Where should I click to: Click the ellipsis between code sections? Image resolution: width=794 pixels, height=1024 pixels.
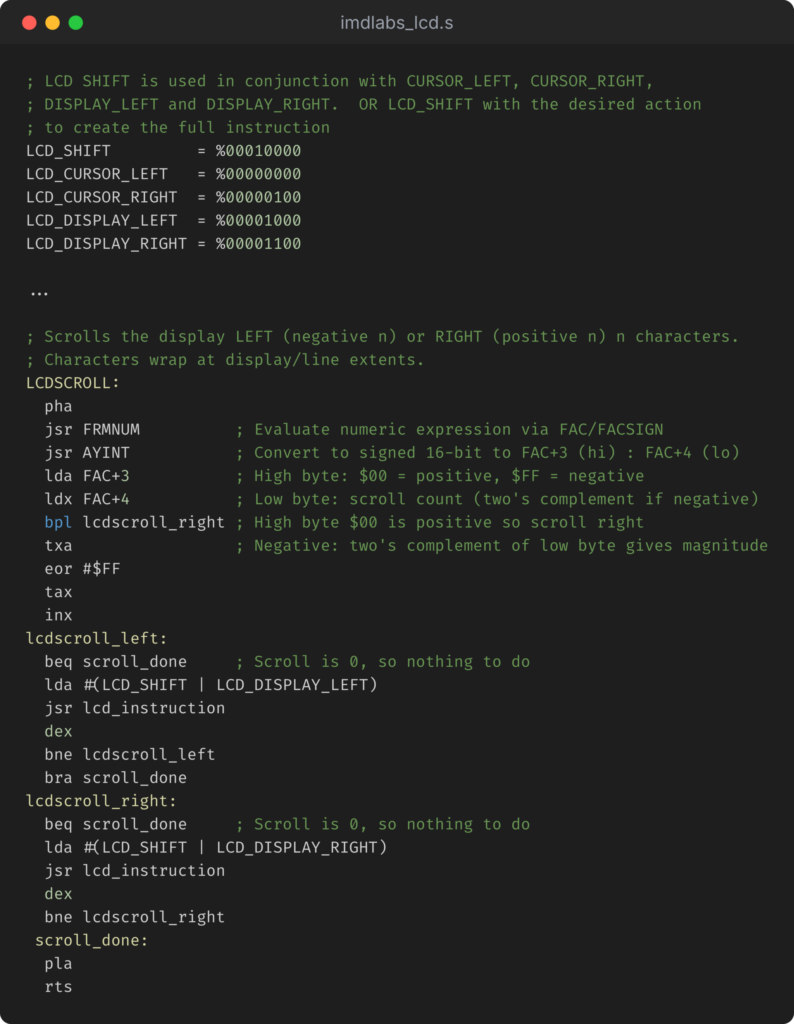click(39, 294)
